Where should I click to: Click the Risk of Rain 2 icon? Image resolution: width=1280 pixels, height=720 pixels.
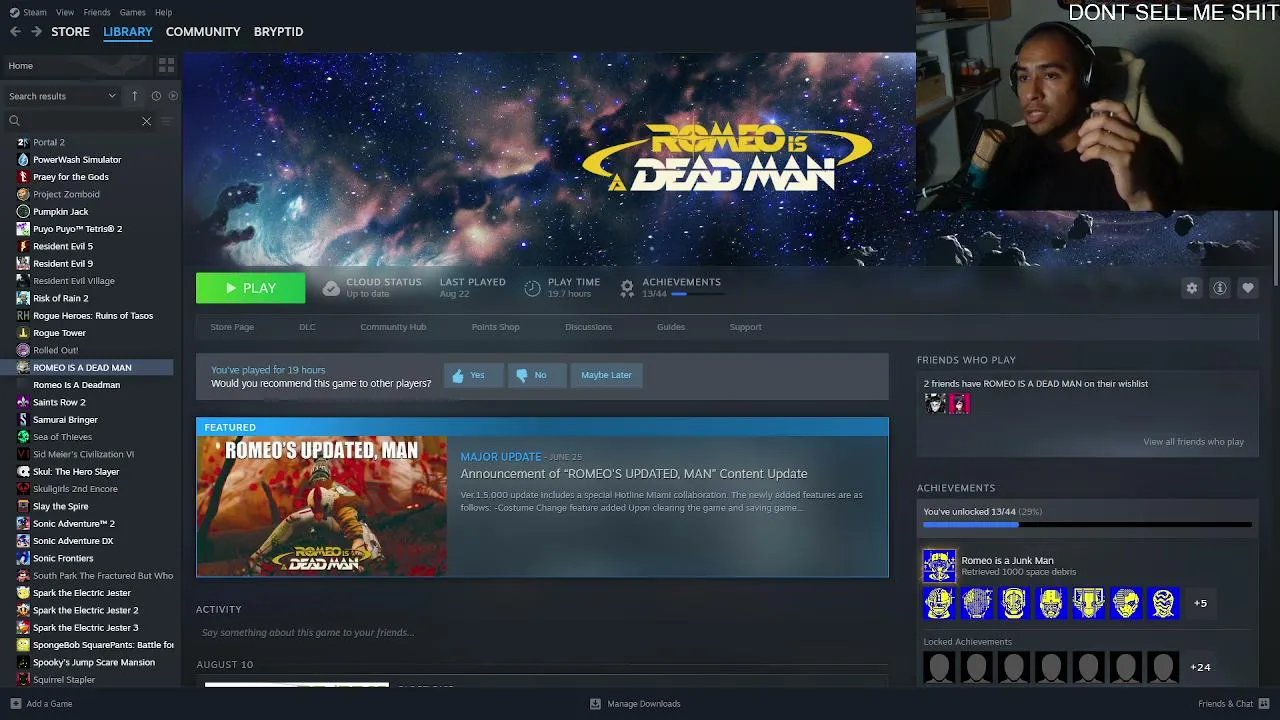(x=23, y=298)
